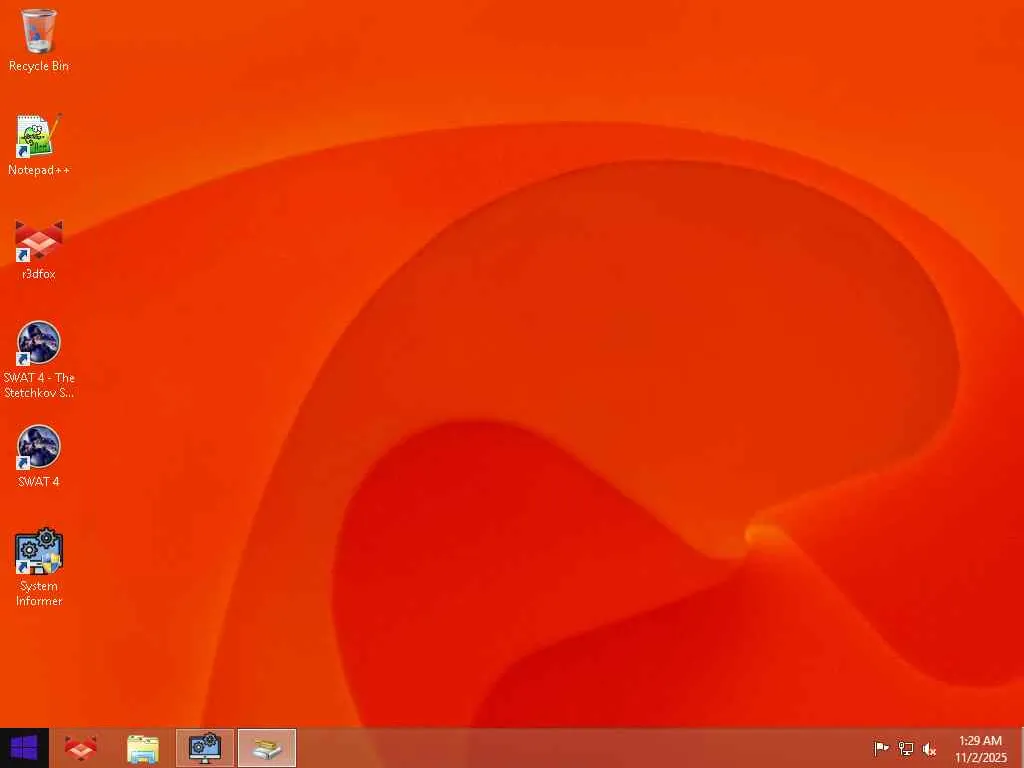Open the Windows Start button
The image size is (1024, 768).
(x=24, y=748)
